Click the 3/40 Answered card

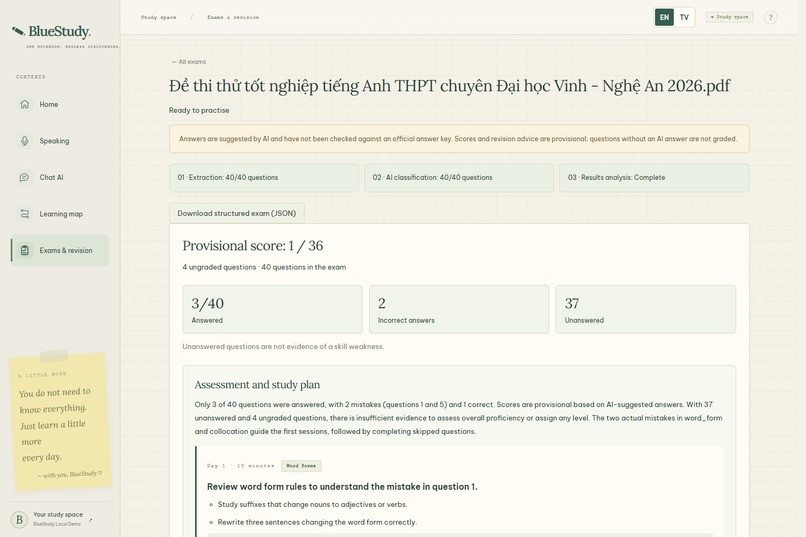pos(272,309)
